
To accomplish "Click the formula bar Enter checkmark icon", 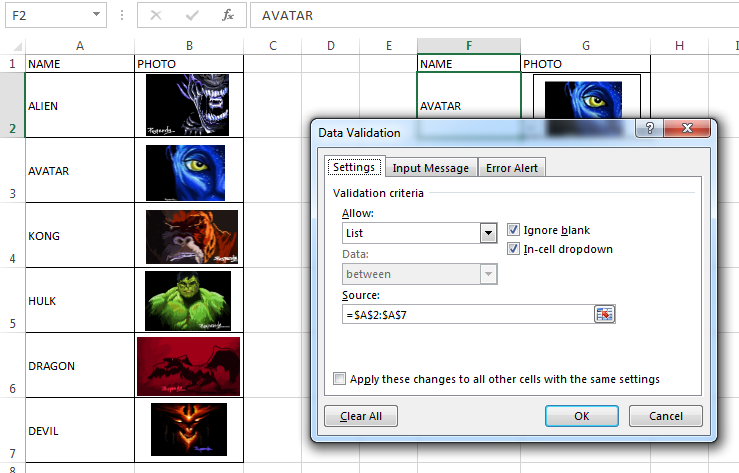I will (x=192, y=16).
